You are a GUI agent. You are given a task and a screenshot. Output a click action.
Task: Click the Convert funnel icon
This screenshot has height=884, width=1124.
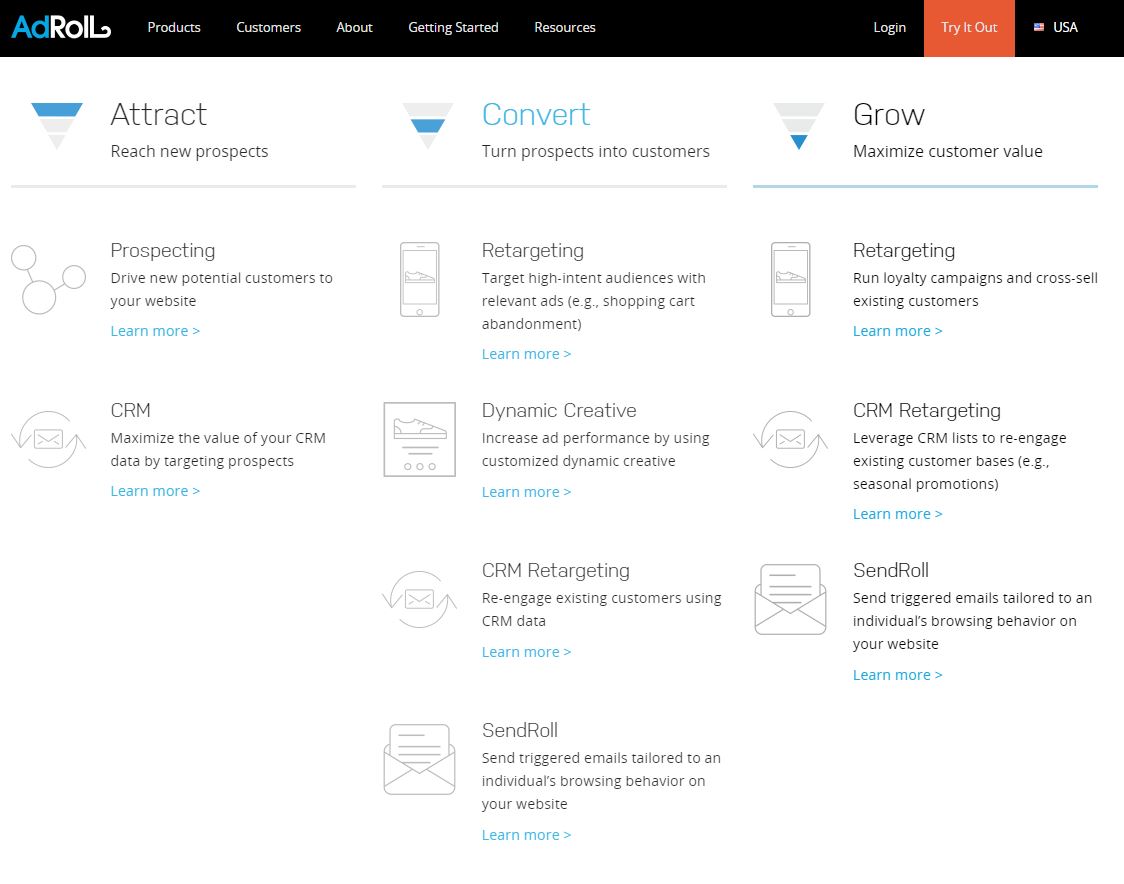(x=428, y=125)
